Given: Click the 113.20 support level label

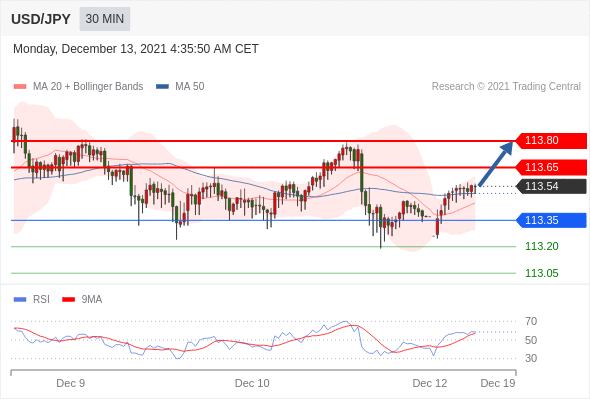Looking at the screenshot, I should [x=541, y=246].
